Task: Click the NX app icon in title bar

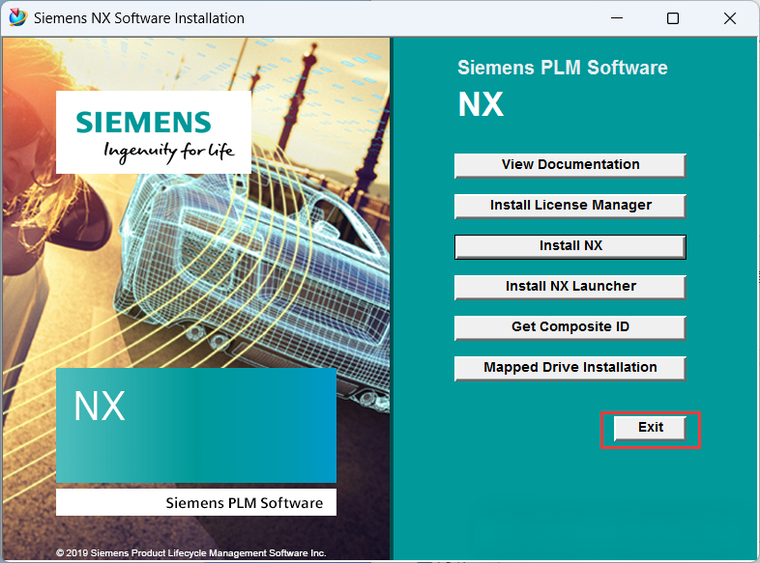Action: [17, 18]
